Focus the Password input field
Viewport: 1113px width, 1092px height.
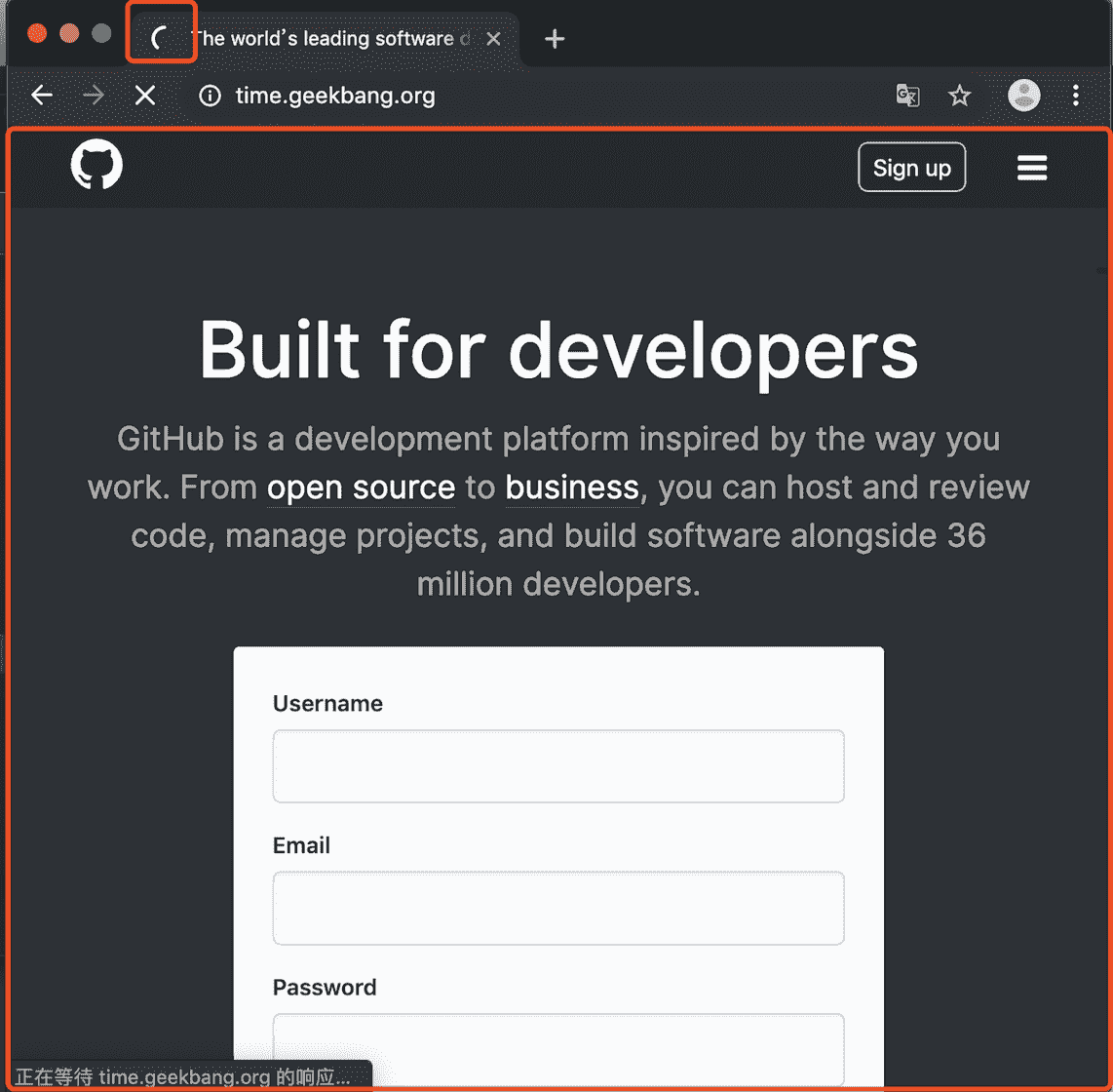pos(558,1049)
